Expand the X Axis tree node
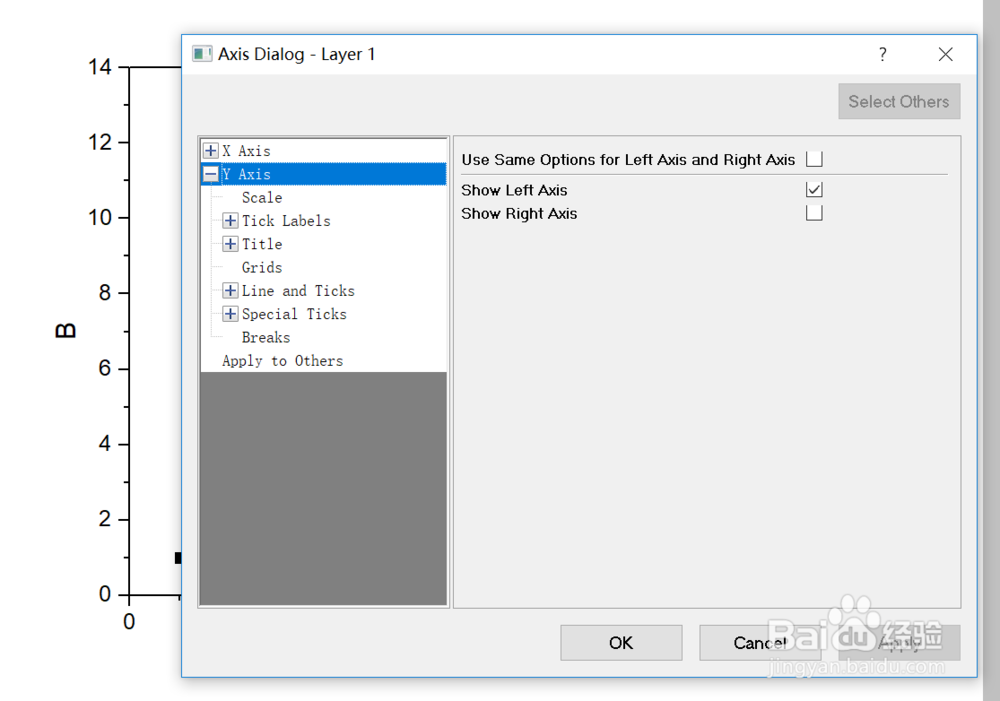Image resolution: width=1000 pixels, height=701 pixels. (210, 151)
